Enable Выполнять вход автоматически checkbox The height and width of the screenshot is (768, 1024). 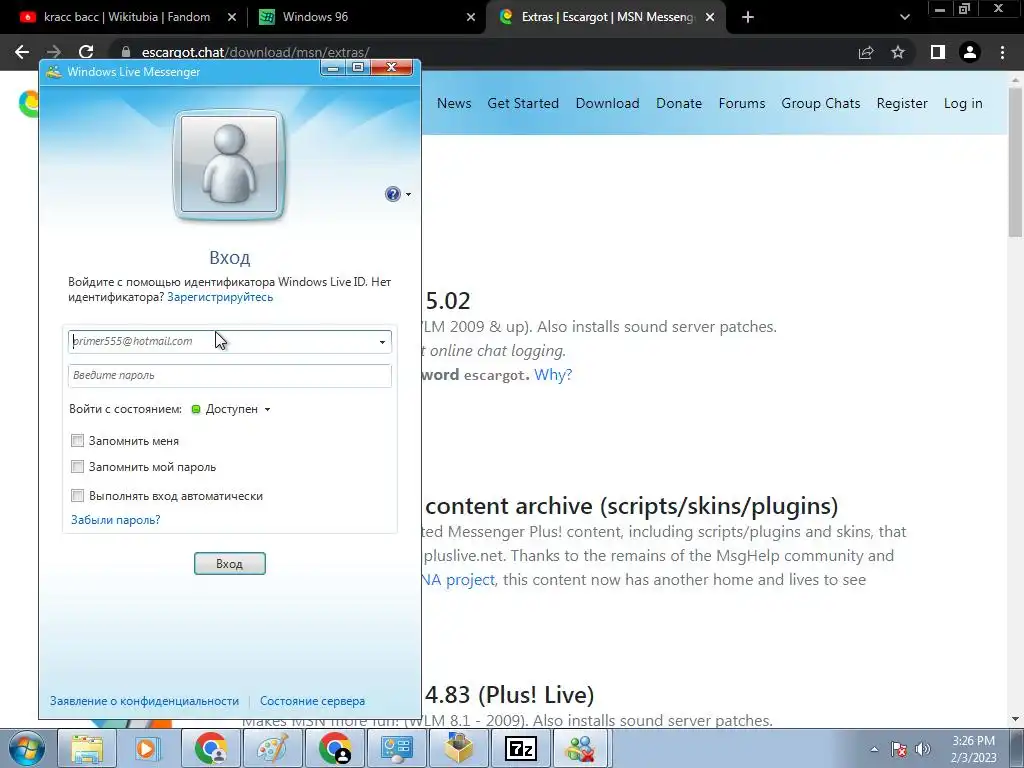[x=78, y=496]
